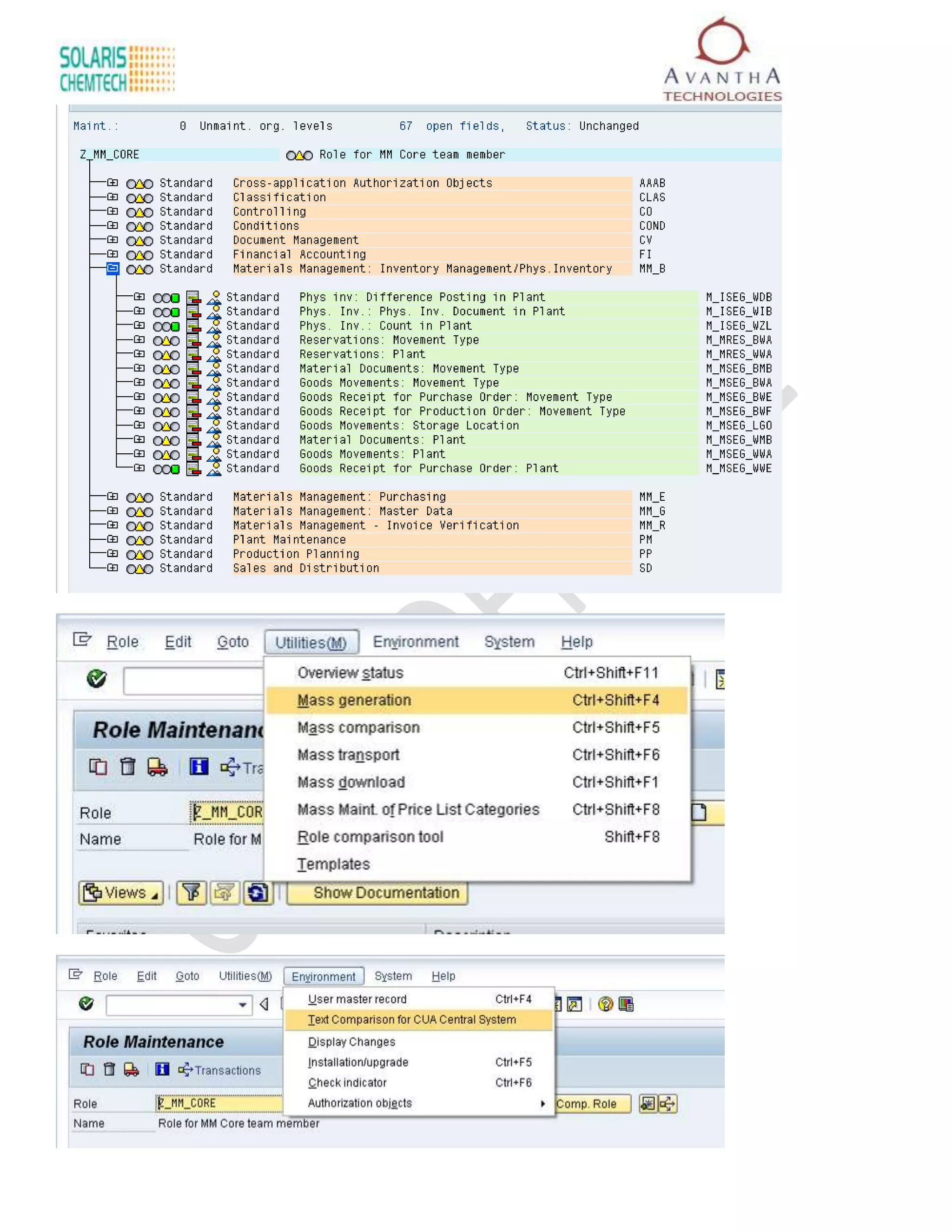This screenshot has width=952, height=1232.
Task: Click the blue refresh icon before Show Documentation
Action: tap(258, 893)
